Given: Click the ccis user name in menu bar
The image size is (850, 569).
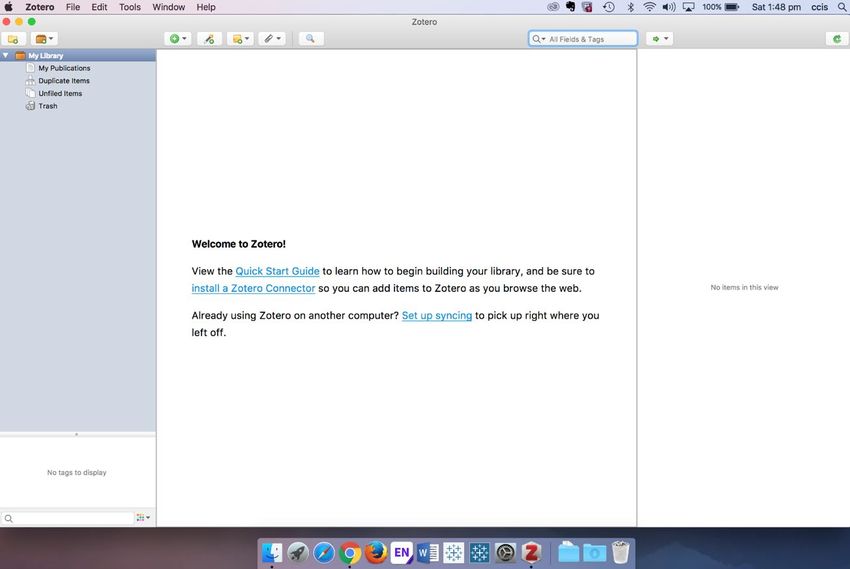Looking at the screenshot, I should coord(820,7).
